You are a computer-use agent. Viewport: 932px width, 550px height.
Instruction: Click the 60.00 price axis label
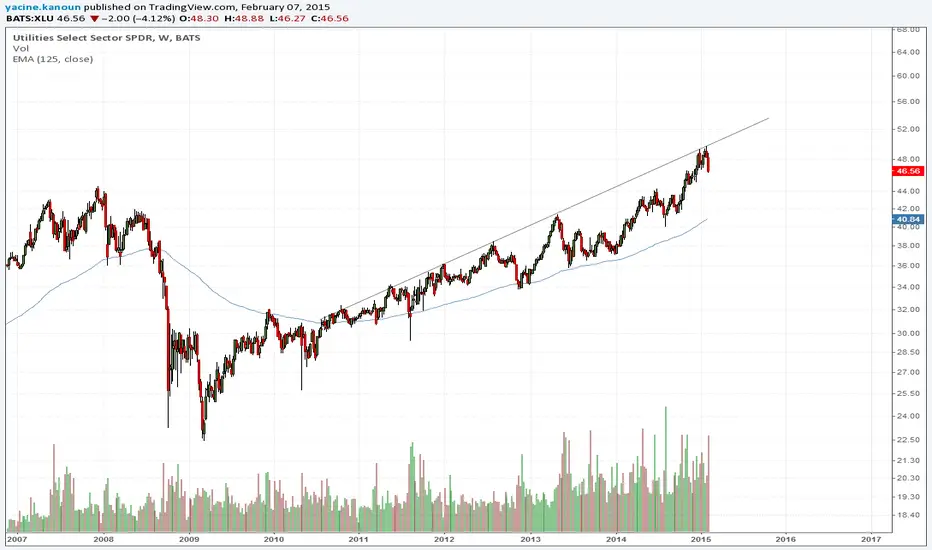[908, 76]
